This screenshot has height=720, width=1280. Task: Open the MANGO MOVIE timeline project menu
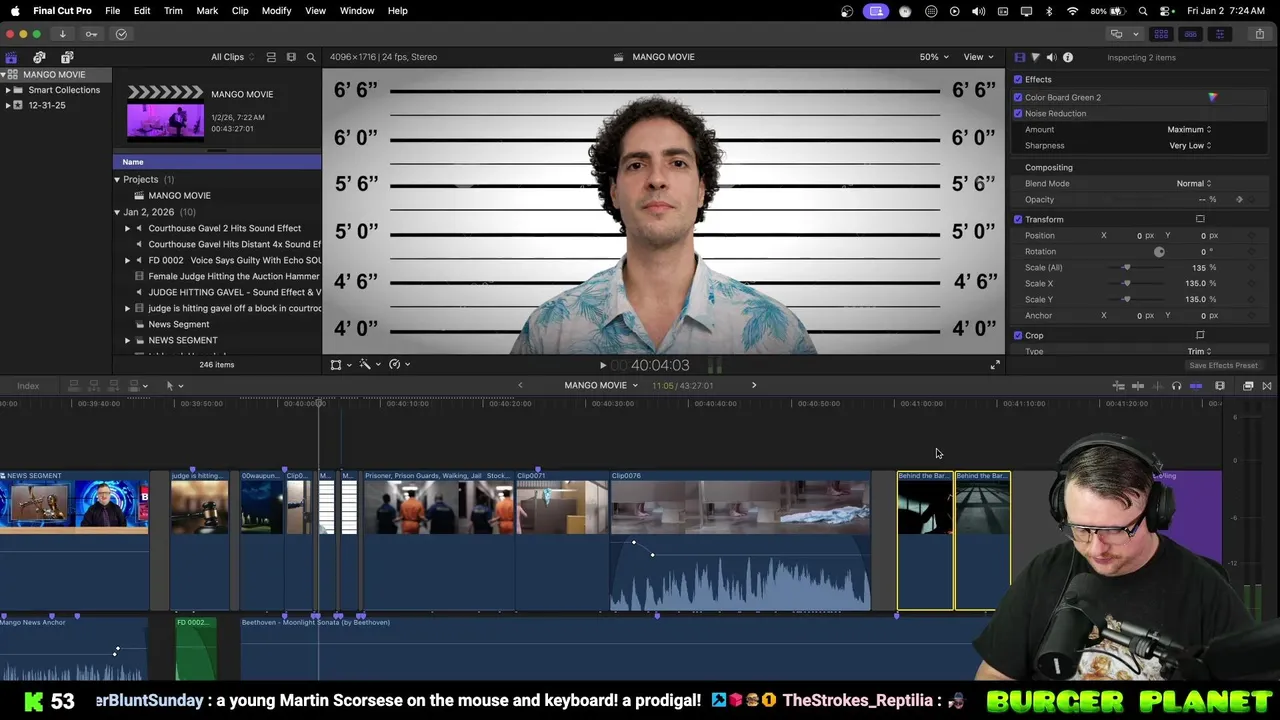pos(601,386)
